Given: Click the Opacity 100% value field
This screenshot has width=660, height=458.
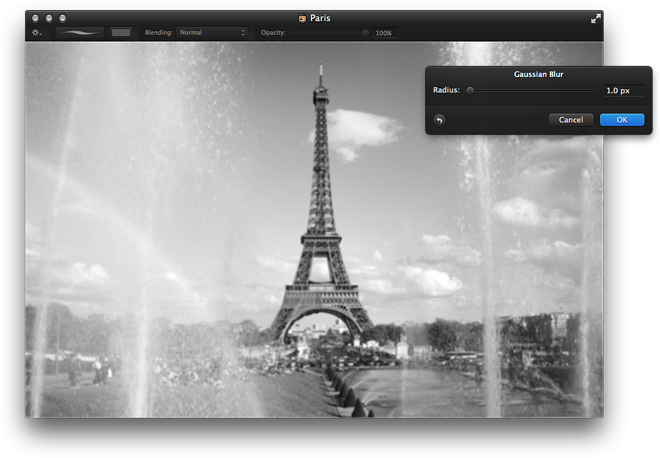Looking at the screenshot, I should click(385, 33).
